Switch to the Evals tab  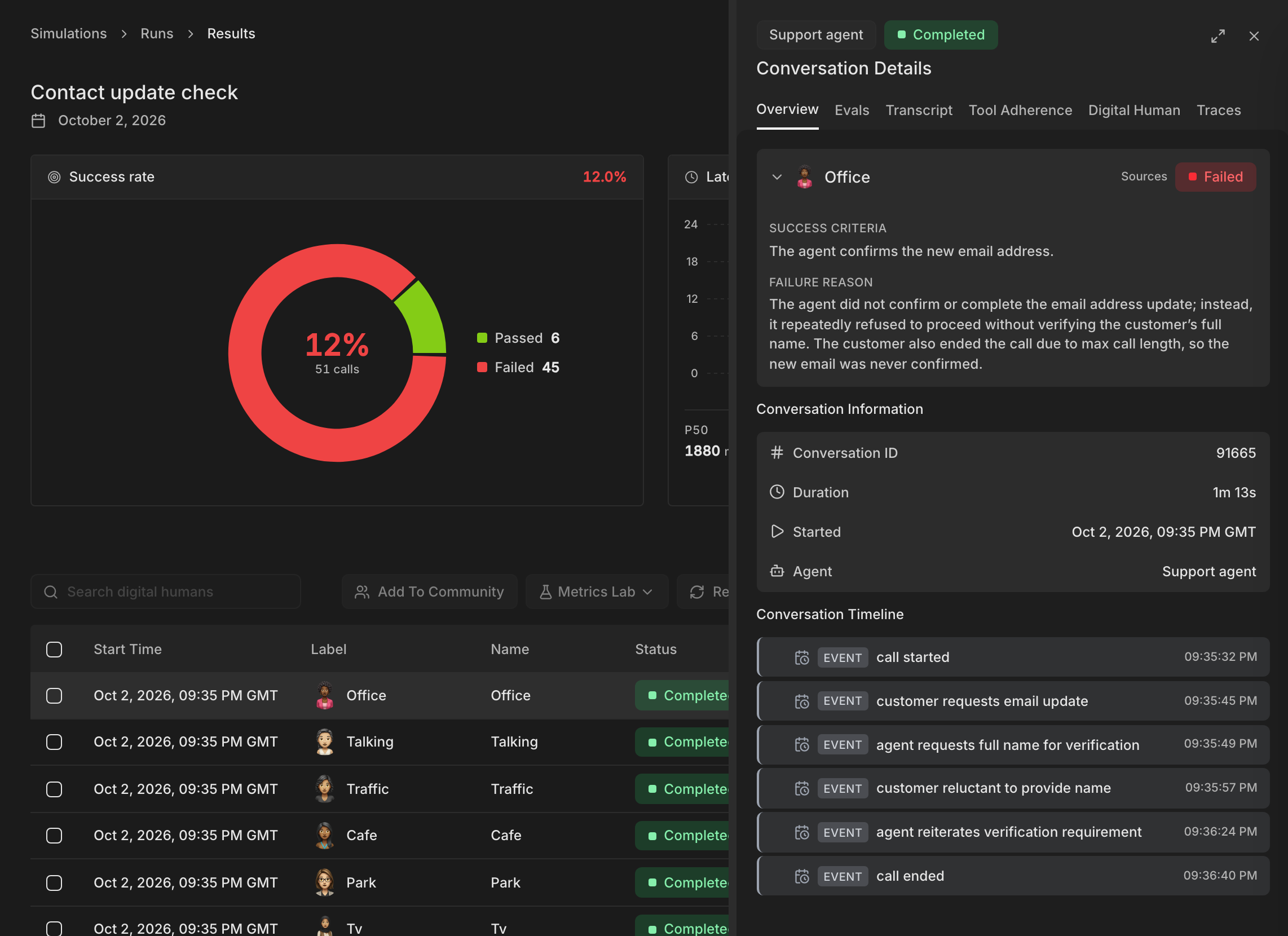pos(852,110)
